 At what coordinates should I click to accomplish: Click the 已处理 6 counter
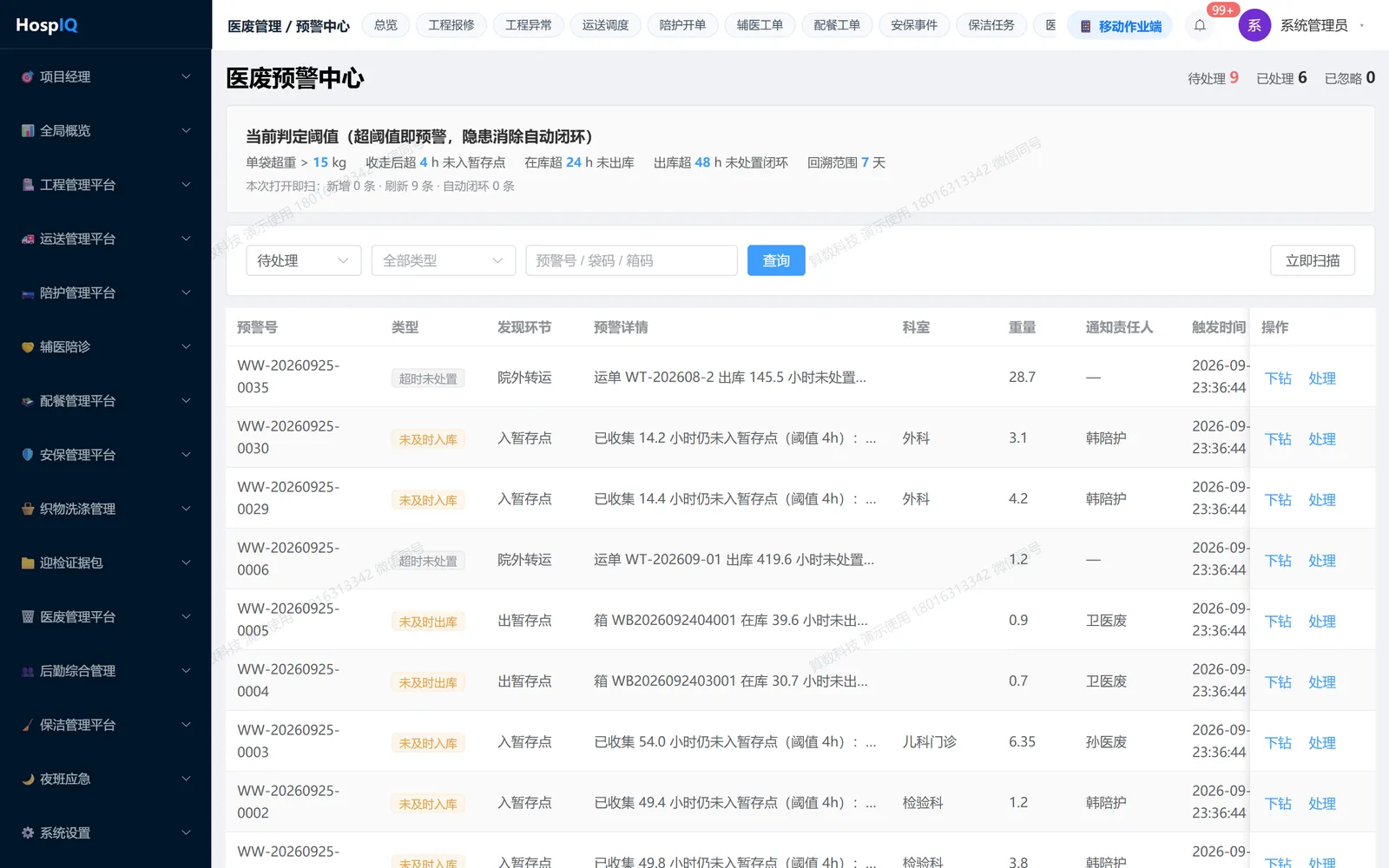point(1281,78)
